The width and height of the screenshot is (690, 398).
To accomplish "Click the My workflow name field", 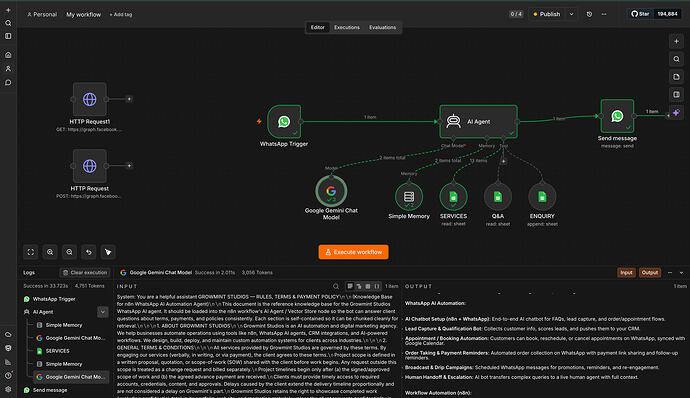I will coord(84,15).
